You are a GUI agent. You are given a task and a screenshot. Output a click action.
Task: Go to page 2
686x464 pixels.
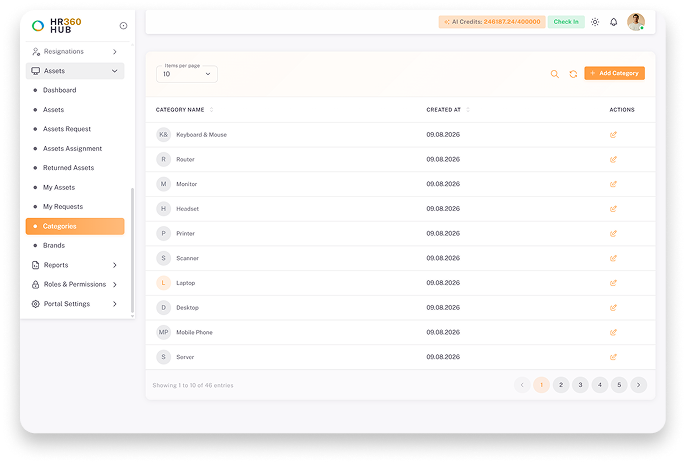click(561, 385)
